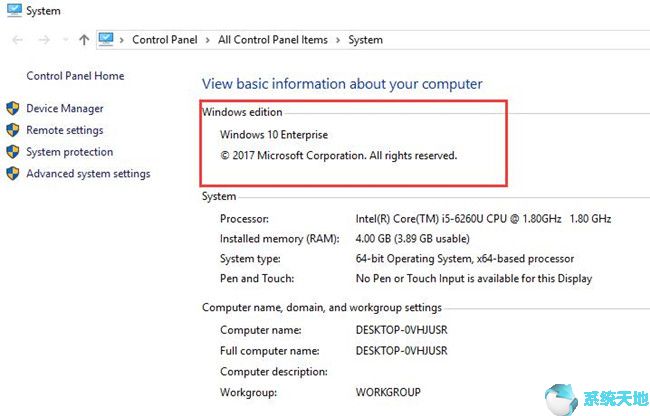This screenshot has width=650, height=416.
Task: Select the 2017 Microsoft Corporation copyright line
Action: 338,156
